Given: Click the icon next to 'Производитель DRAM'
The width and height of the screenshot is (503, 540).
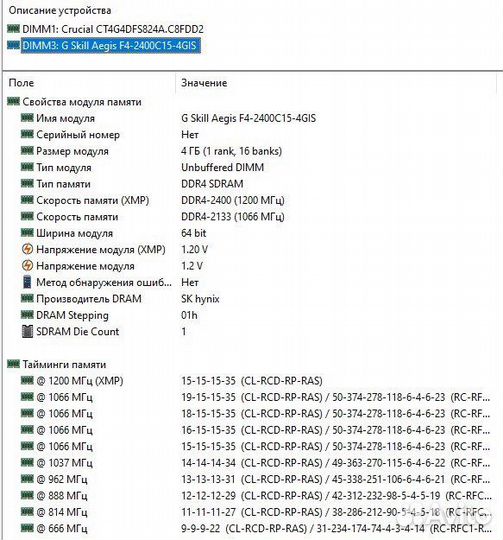Looking at the screenshot, I should pos(27,298).
